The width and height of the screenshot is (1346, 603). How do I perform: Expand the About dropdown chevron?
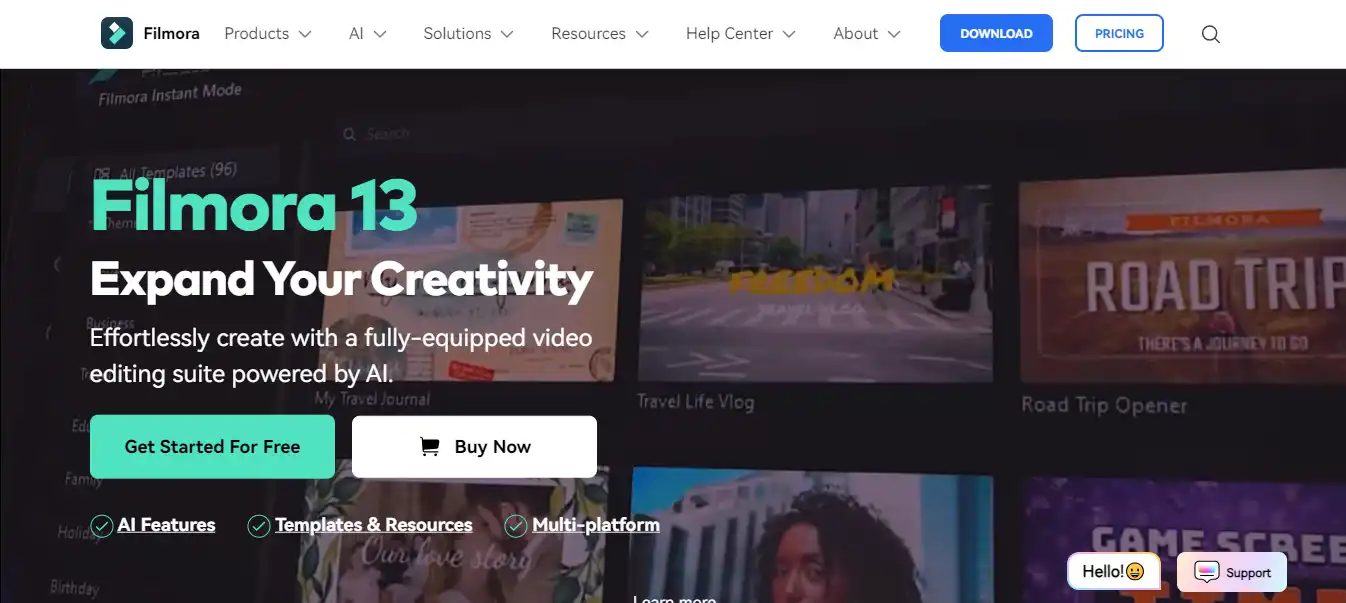[894, 34]
